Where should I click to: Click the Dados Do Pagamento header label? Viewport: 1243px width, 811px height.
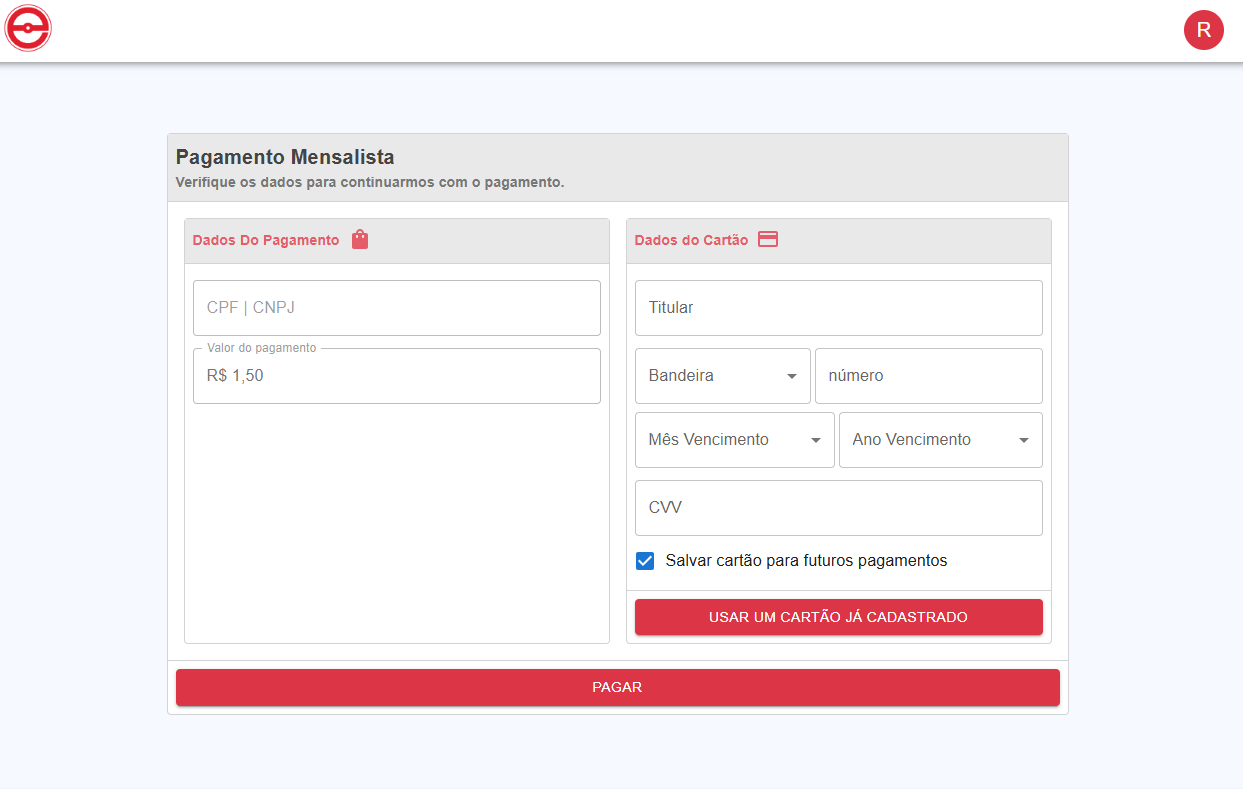[266, 240]
